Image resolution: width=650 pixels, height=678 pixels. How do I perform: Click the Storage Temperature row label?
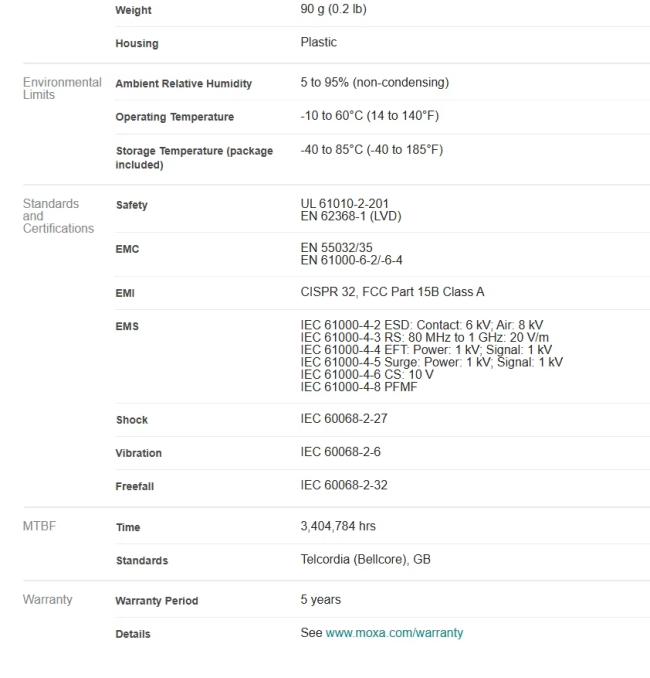(x=194, y=157)
